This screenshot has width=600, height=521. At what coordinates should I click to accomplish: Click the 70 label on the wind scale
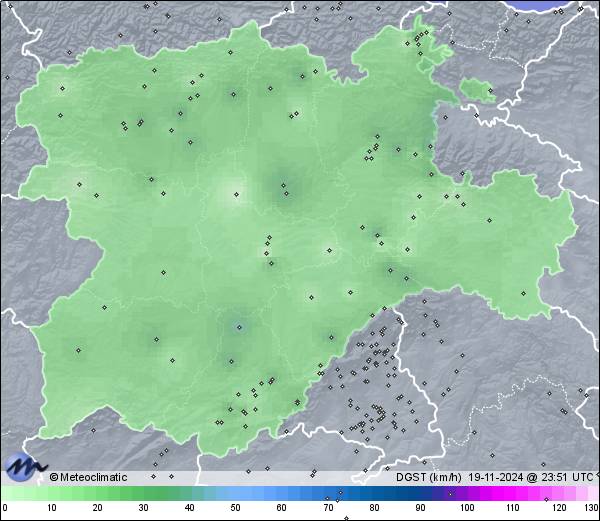328,508
